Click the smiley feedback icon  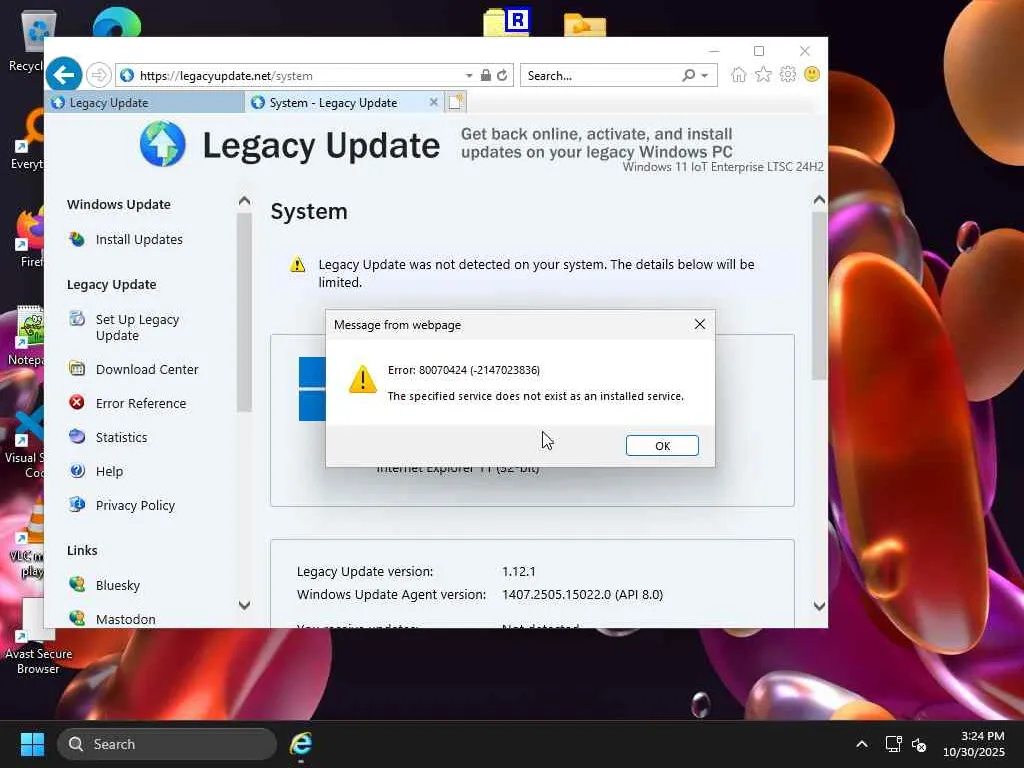(x=812, y=74)
